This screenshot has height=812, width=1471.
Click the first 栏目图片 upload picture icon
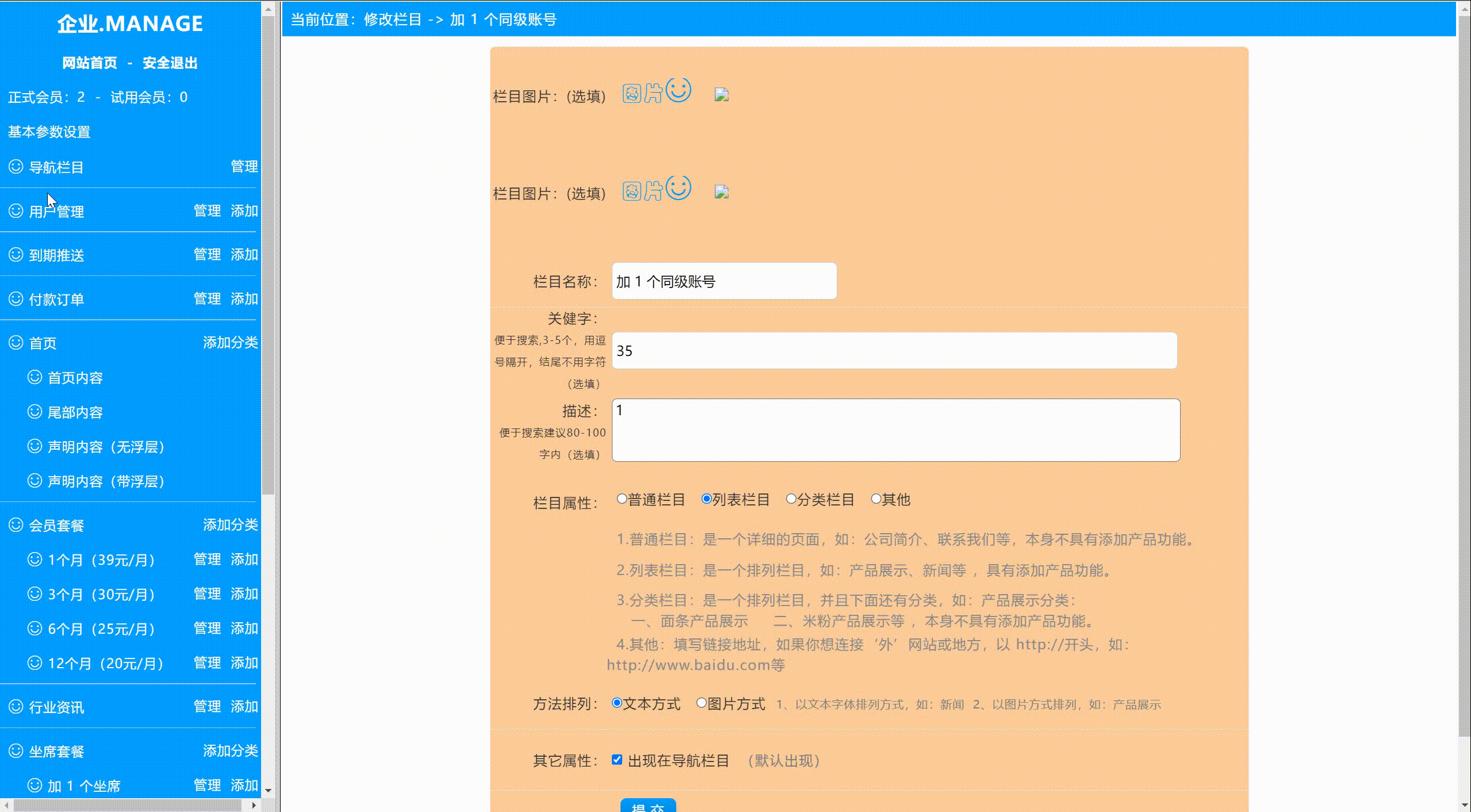coord(657,91)
